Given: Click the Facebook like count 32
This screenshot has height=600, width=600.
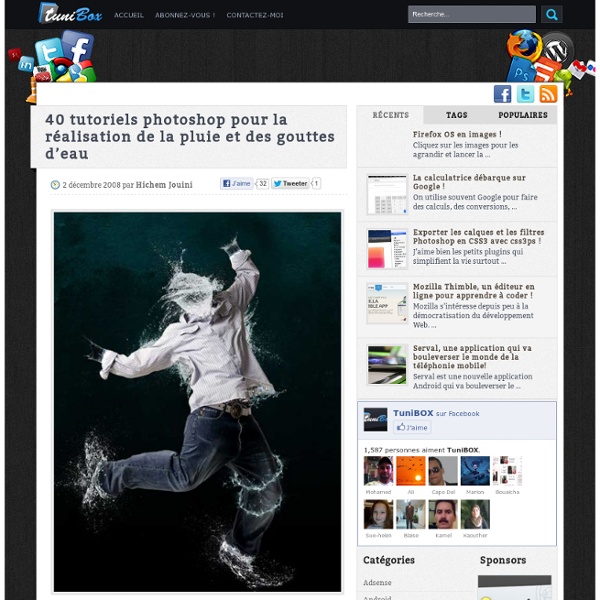Looking at the screenshot, I should (x=262, y=184).
